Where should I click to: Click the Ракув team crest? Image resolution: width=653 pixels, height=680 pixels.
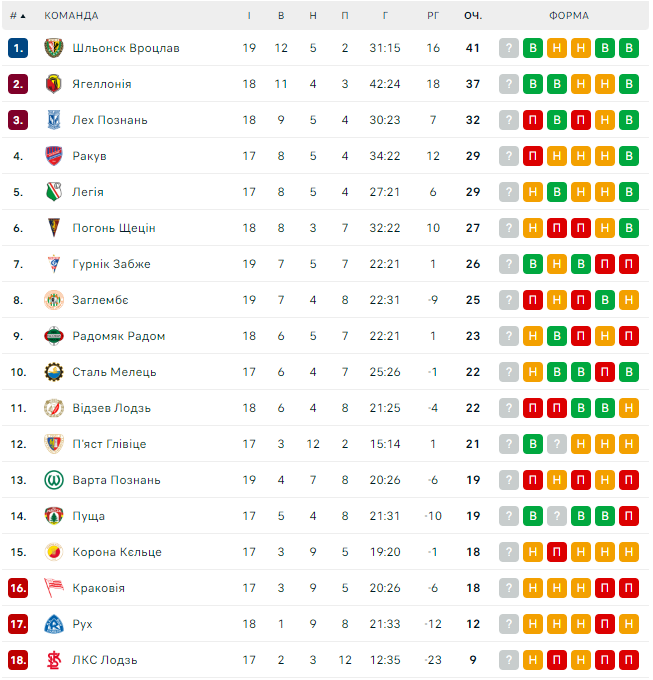point(54,156)
